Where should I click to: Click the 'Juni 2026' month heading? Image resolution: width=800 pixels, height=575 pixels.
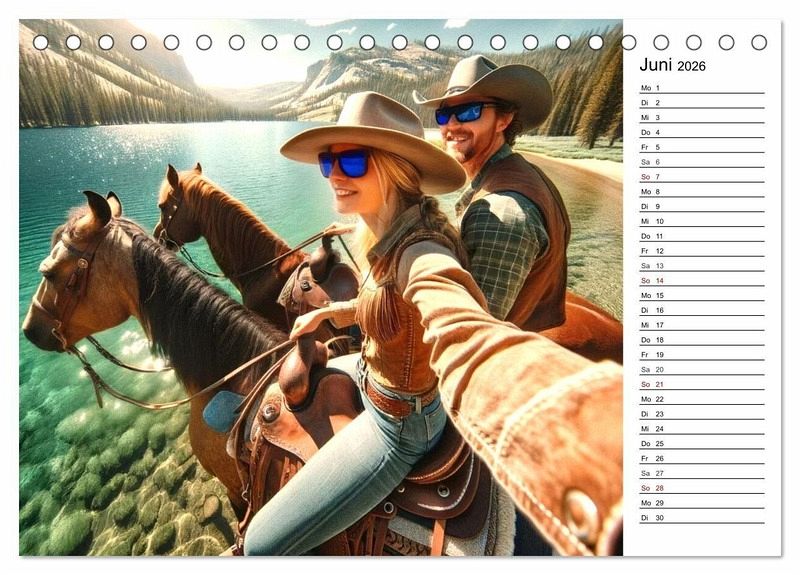(672, 65)
